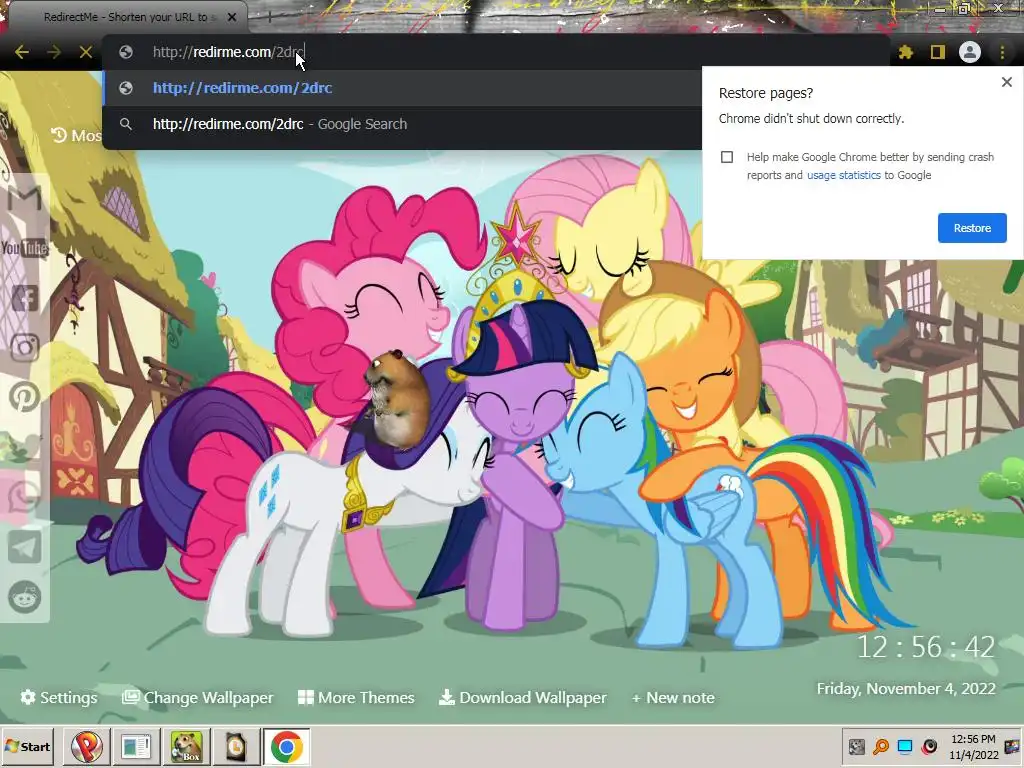Switch to Chrome in the taskbar
This screenshot has height=768, width=1024.
tap(286, 746)
